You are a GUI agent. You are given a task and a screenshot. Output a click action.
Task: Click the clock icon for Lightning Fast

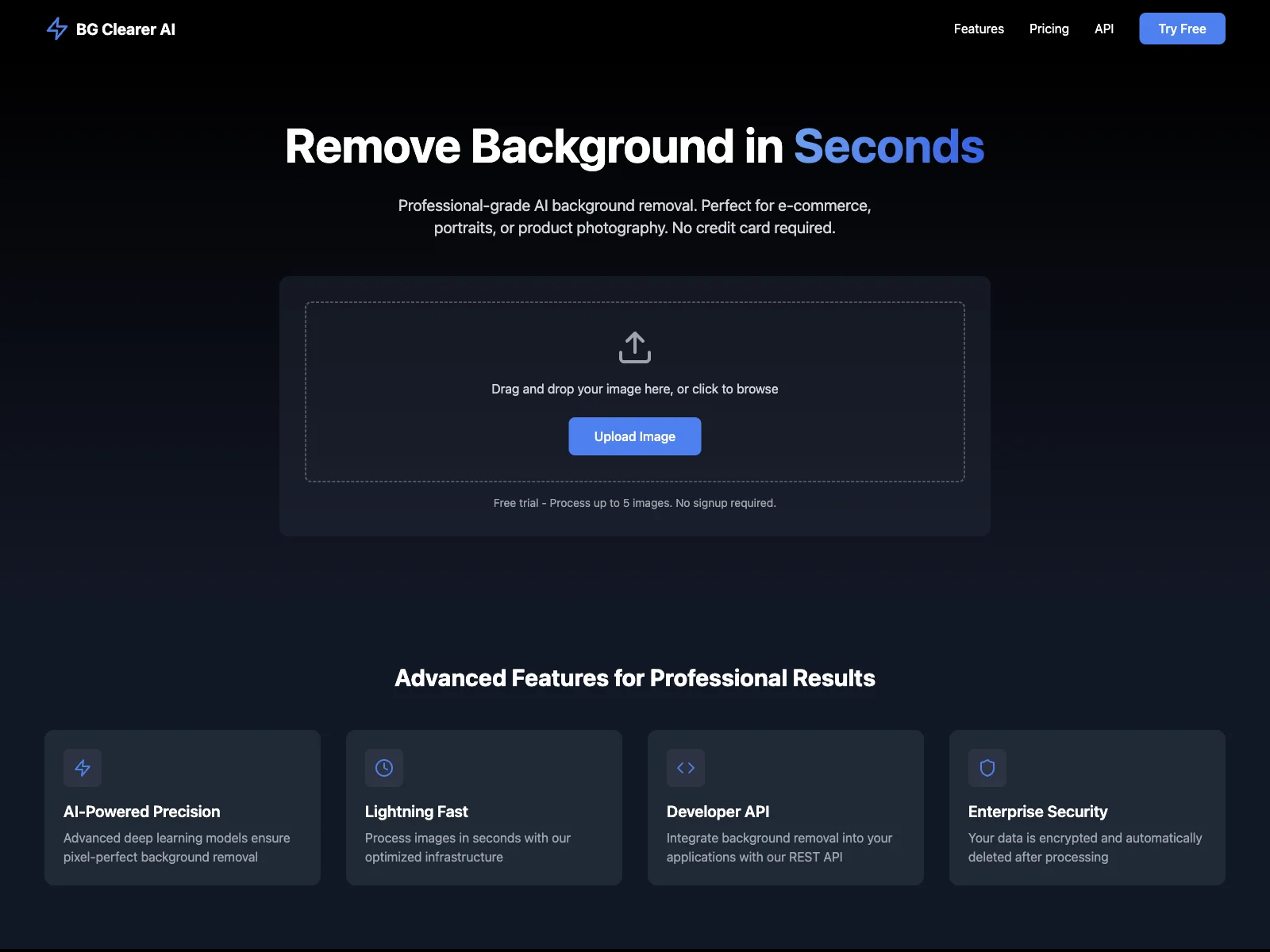384,768
